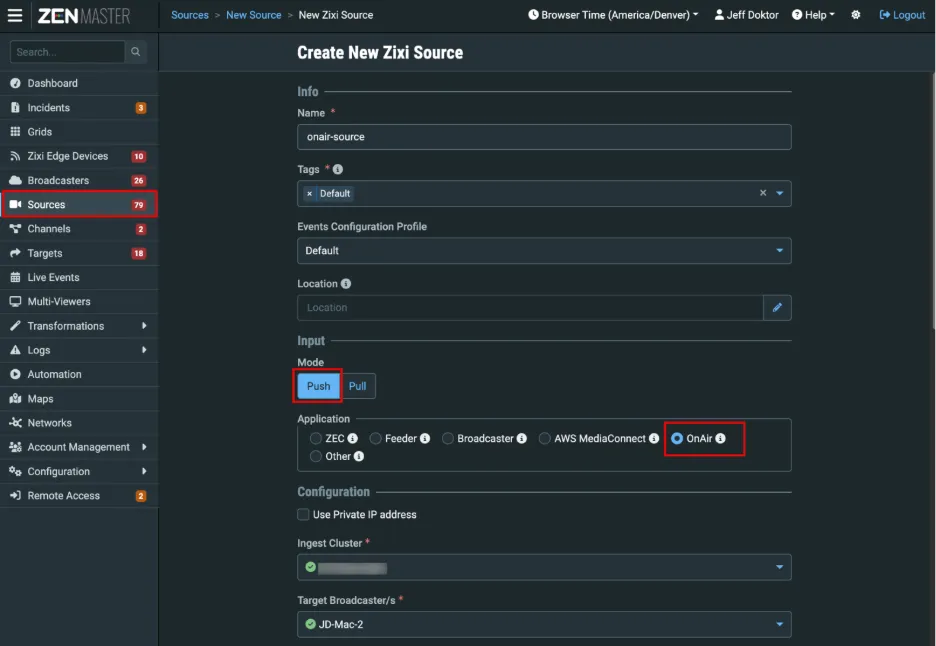Open Automation in the sidebar

click(79, 374)
